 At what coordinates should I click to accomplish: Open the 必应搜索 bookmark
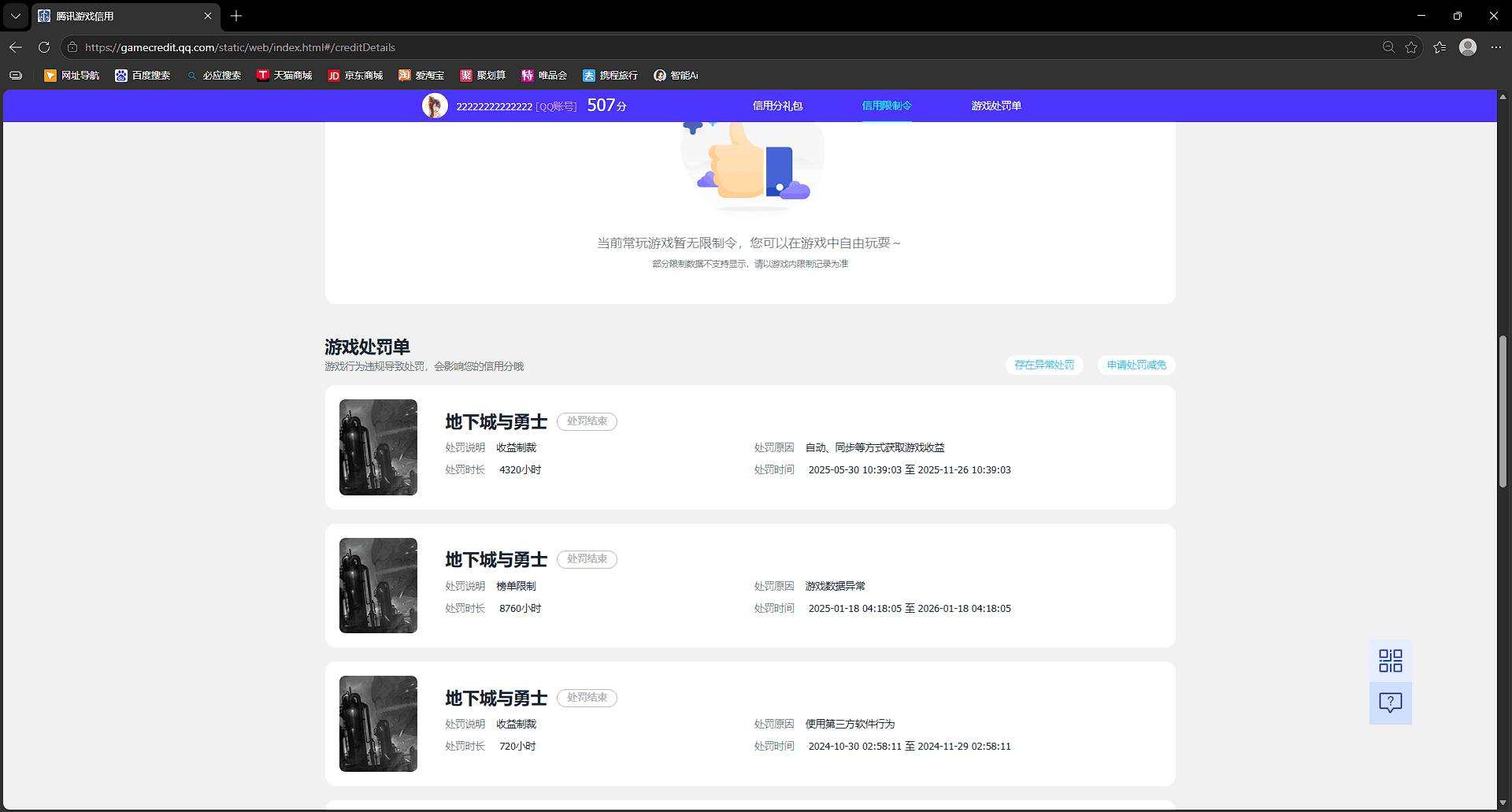point(213,76)
